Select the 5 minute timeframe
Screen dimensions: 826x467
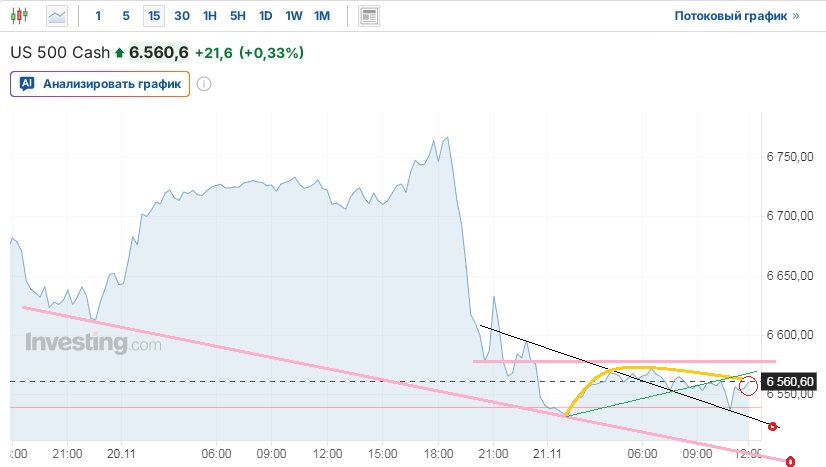pos(125,16)
